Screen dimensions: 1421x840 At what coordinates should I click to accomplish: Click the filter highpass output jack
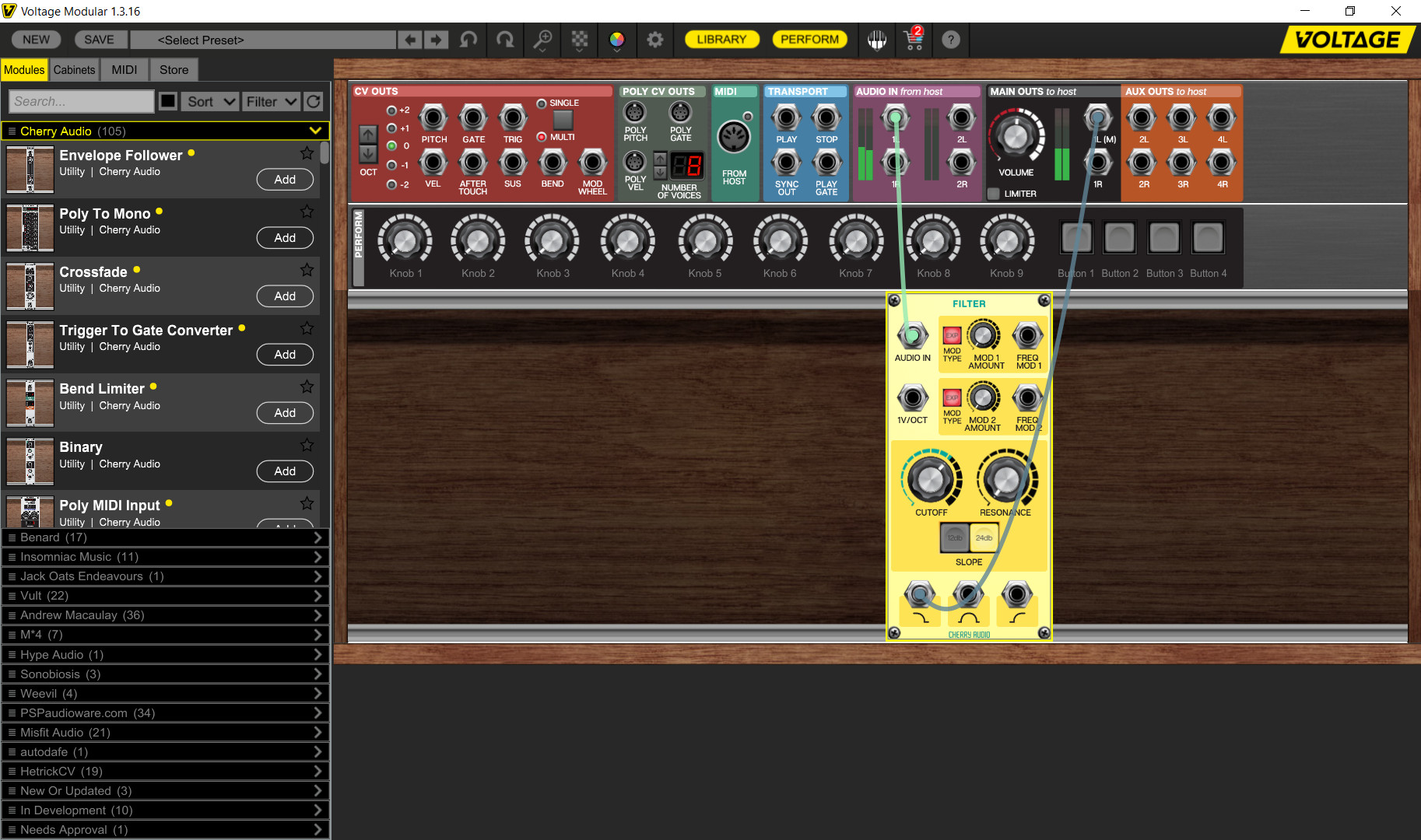tap(1017, 595)
